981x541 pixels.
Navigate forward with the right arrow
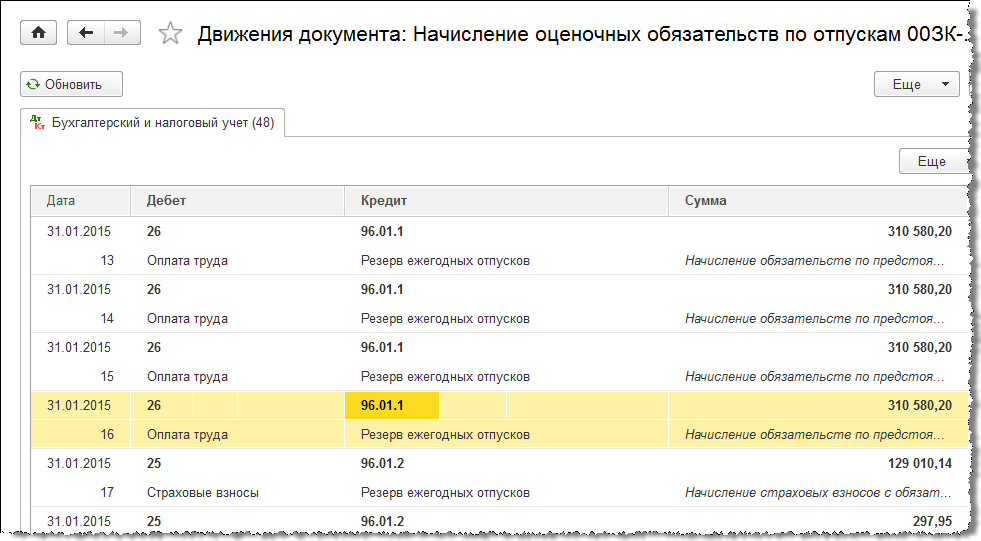tap(121, 33)
